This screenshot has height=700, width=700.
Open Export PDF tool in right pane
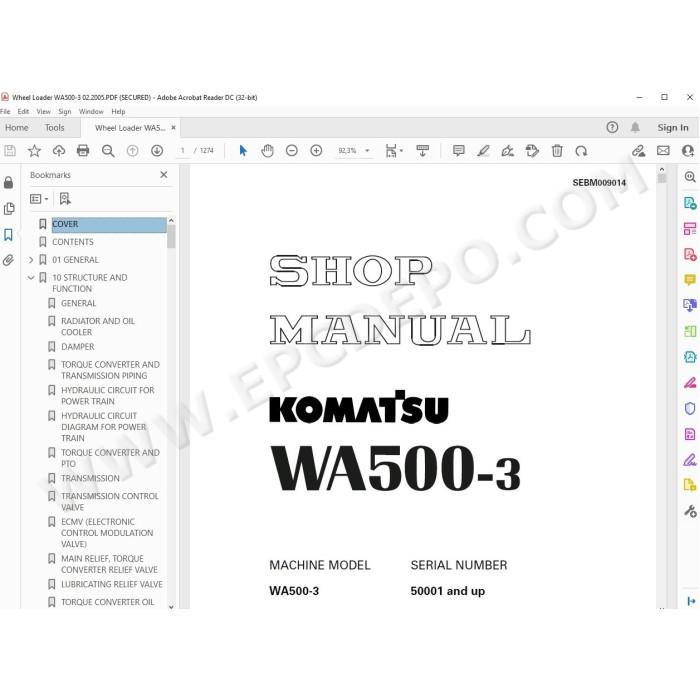tap(690, 204)
